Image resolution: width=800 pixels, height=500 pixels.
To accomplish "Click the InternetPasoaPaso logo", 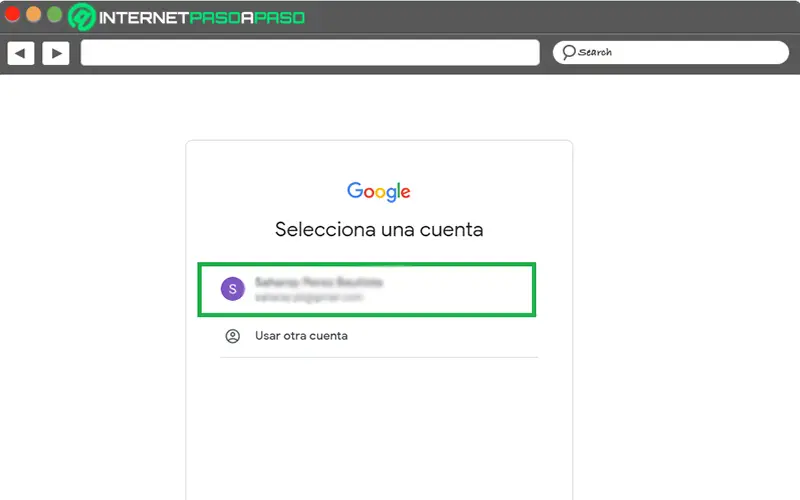I will click(x=187, y=17).
